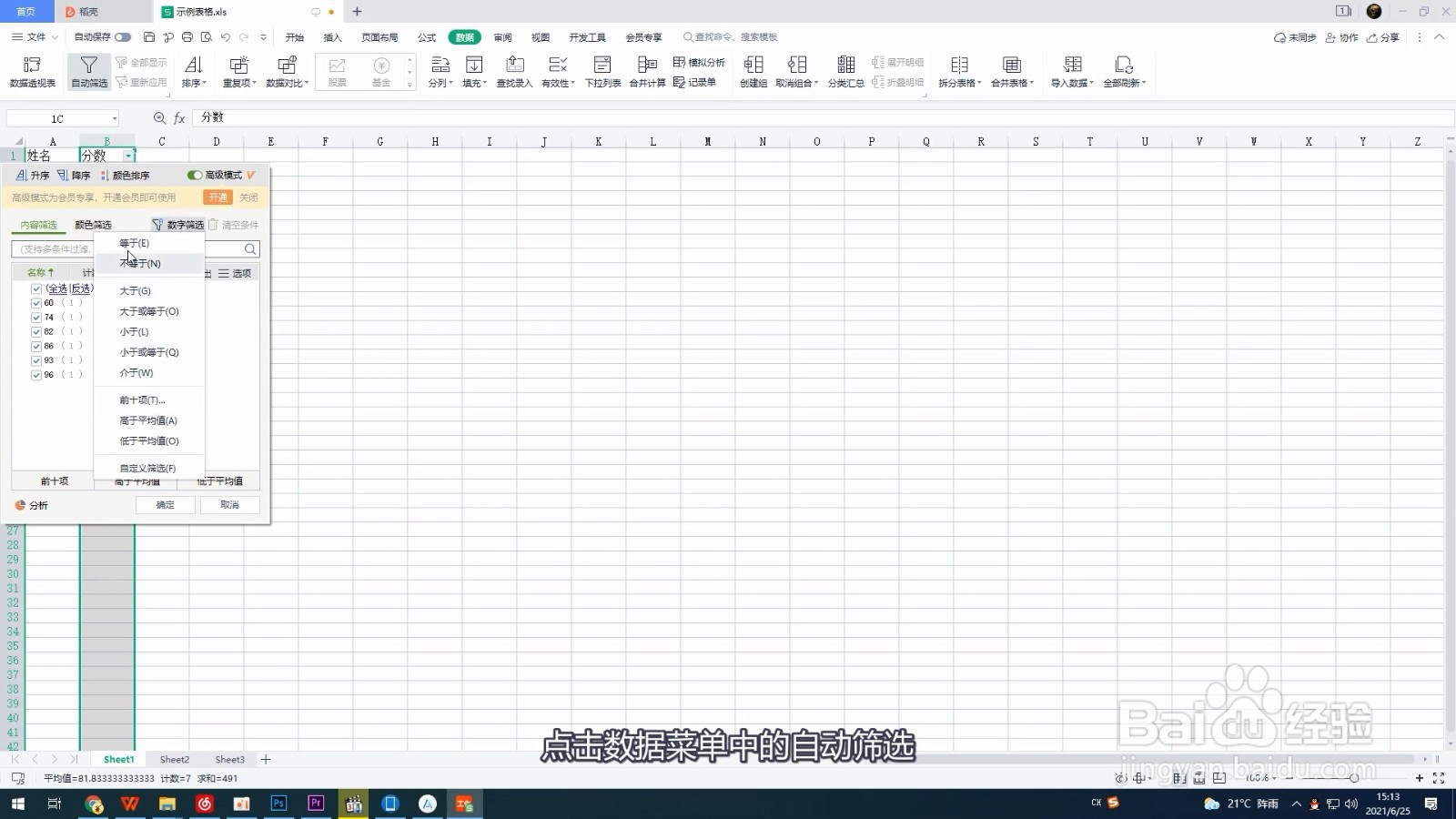Switch to the 公式 ribbon tab
The height and width of the screenshot is (819, 1456).
point(425,37)
